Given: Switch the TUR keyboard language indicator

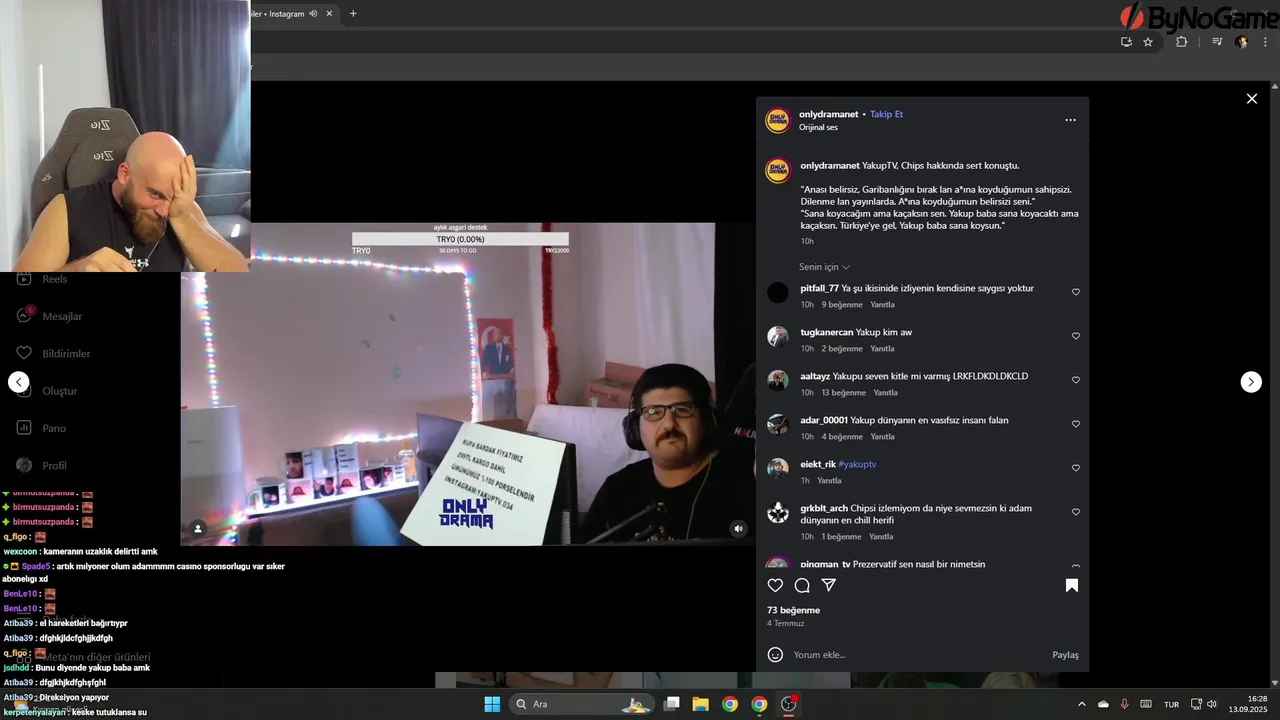Looking at the screenshot, I should tap(1171, 704).
